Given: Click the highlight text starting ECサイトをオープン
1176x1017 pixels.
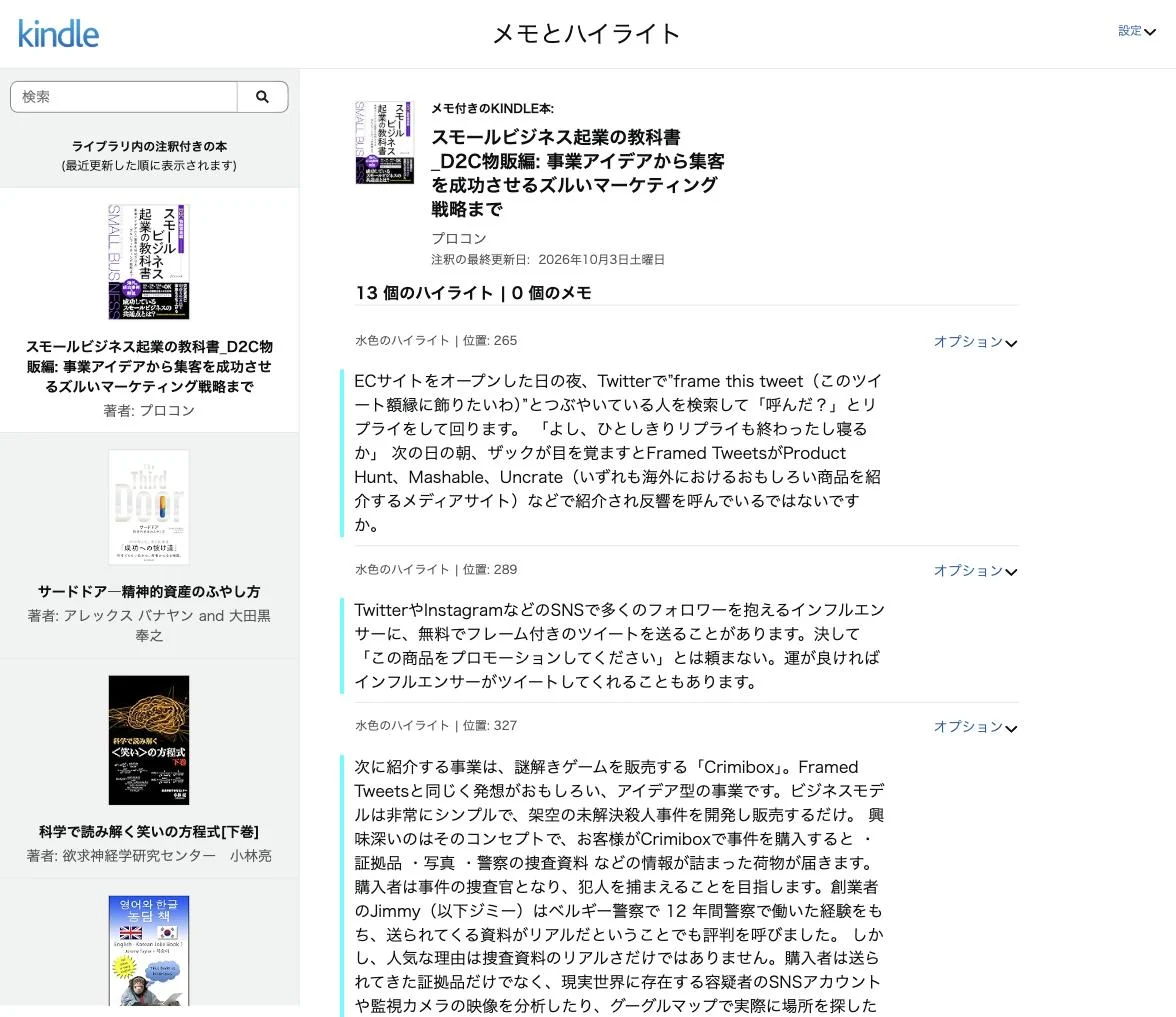Looking at the screenshot, I should click(618, 453).
